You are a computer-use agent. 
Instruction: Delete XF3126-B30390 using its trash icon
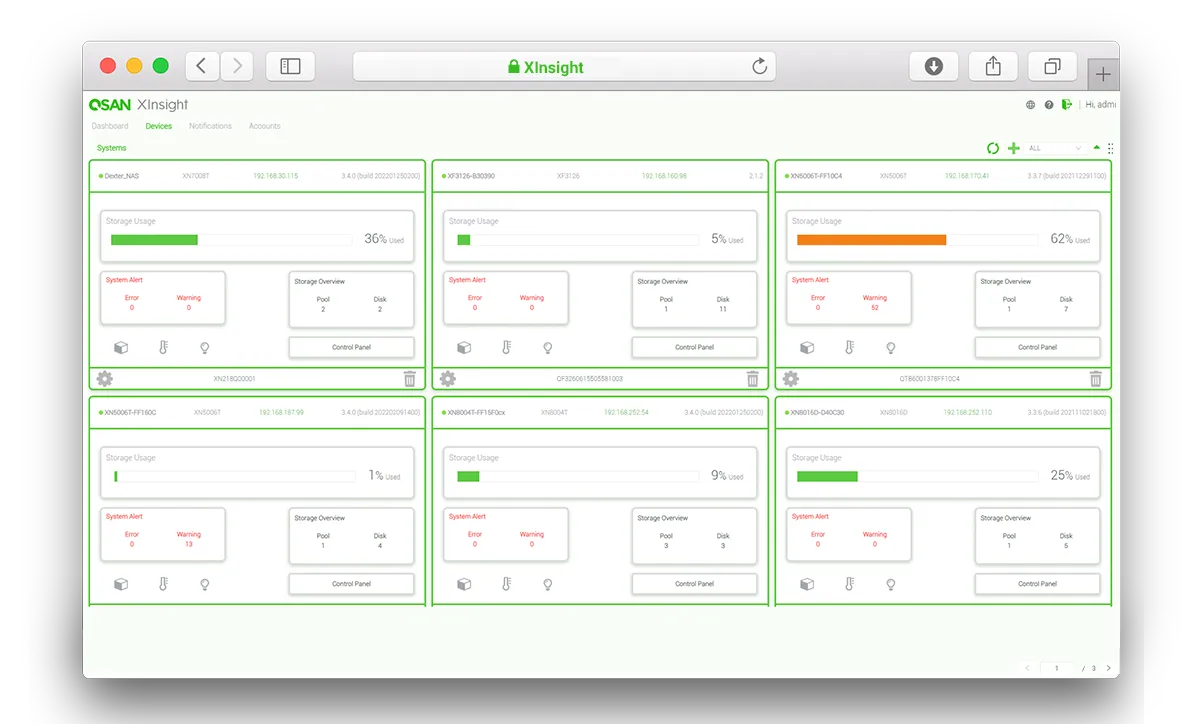tap(753, 379)
